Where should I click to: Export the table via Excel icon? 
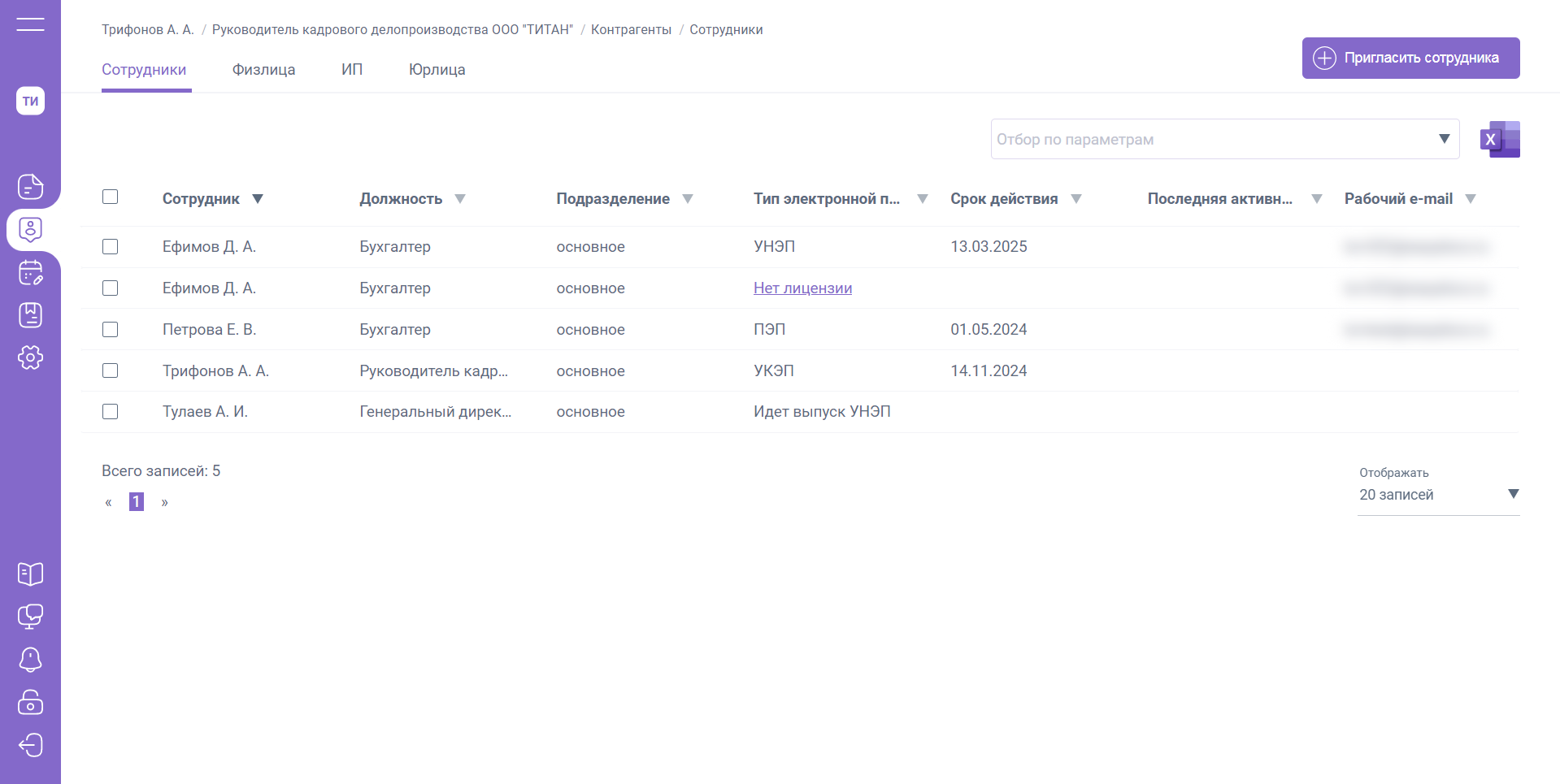coord(1500,140)
